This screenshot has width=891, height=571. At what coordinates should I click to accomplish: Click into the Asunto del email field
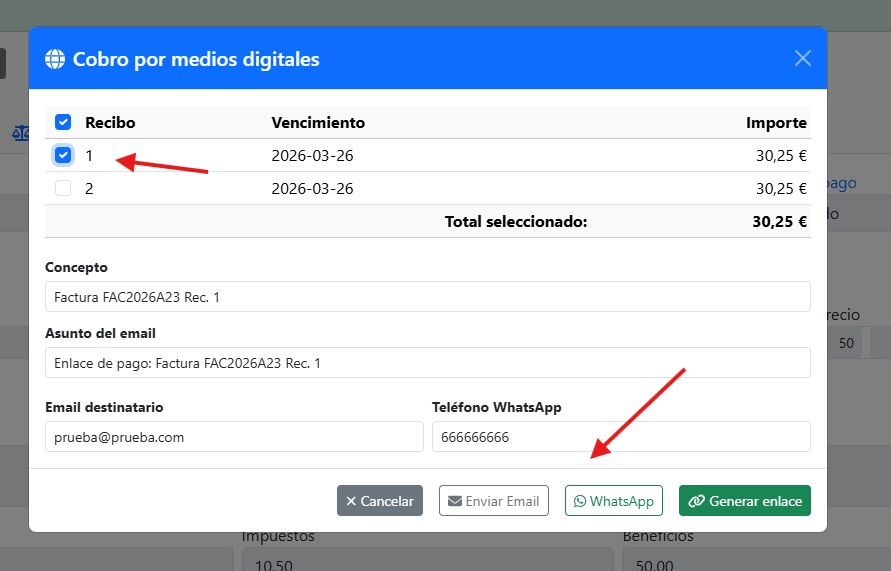[427, 363]
